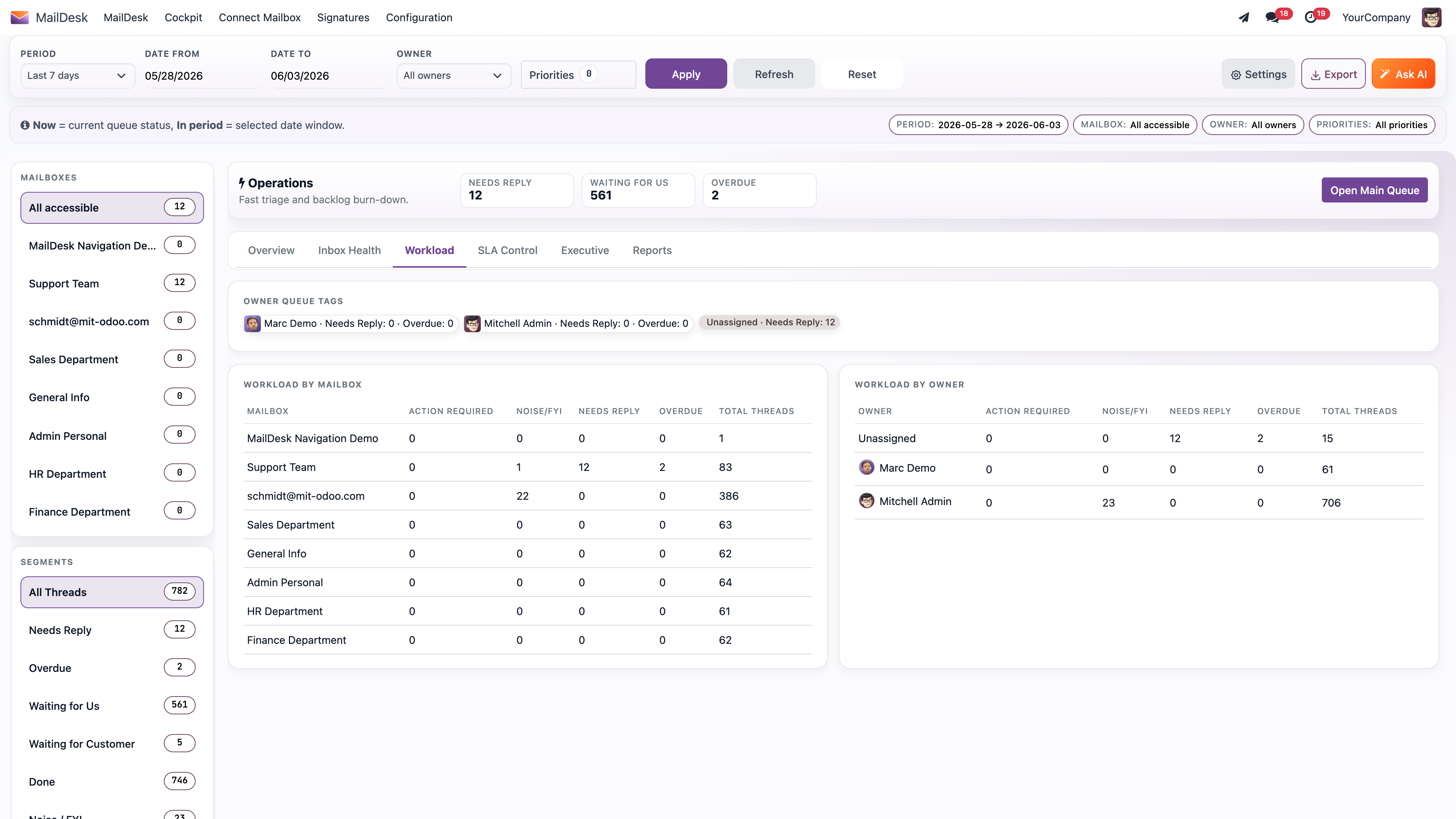Click Needs Reply 12 stat card
Screen dimensions: 1456x819
click(516, 190)
